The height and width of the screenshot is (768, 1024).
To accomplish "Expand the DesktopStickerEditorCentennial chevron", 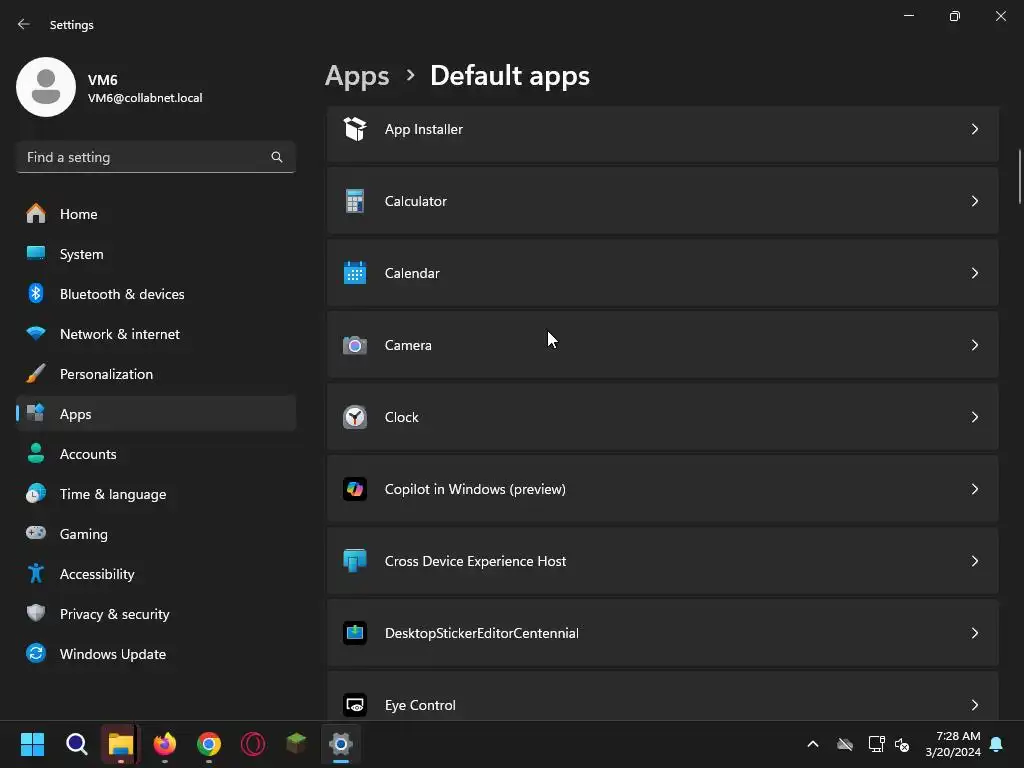I will (x=975, y=633).
